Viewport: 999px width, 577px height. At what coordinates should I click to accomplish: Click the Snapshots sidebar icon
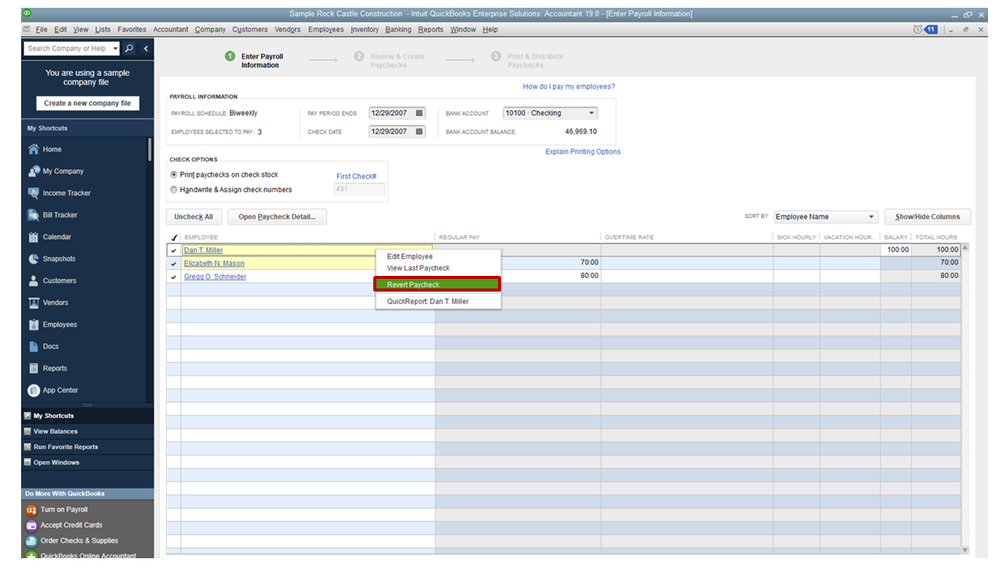pyautogui.click(x=33, y=259)
